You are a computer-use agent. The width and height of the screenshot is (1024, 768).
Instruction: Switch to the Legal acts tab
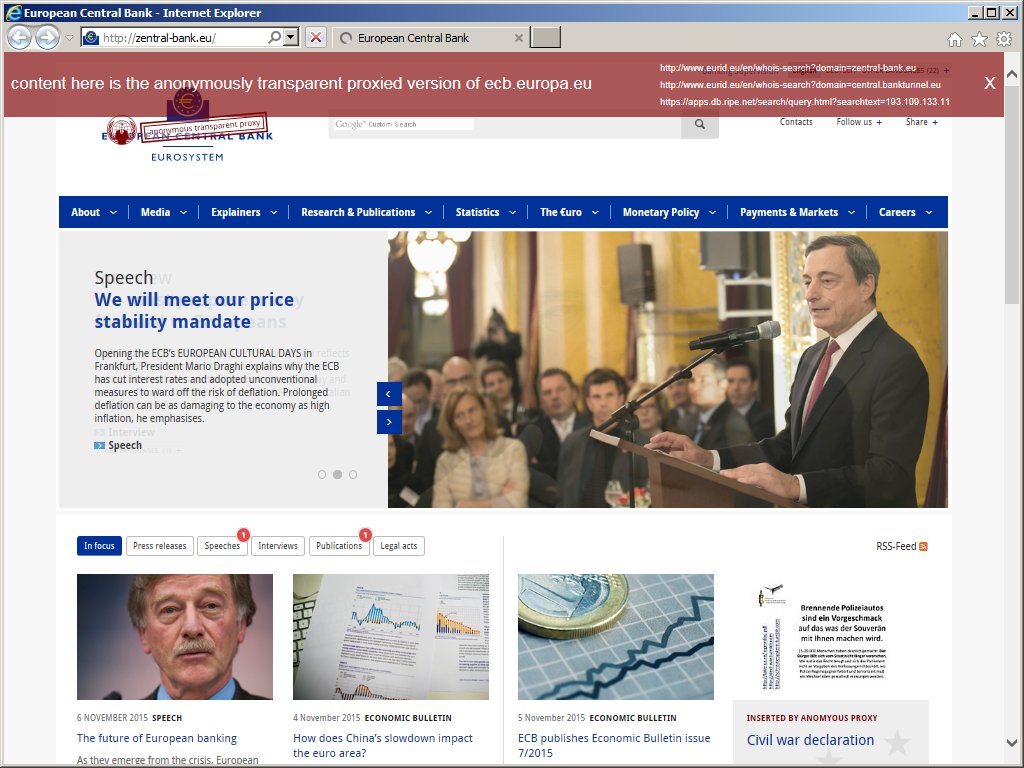398,546
